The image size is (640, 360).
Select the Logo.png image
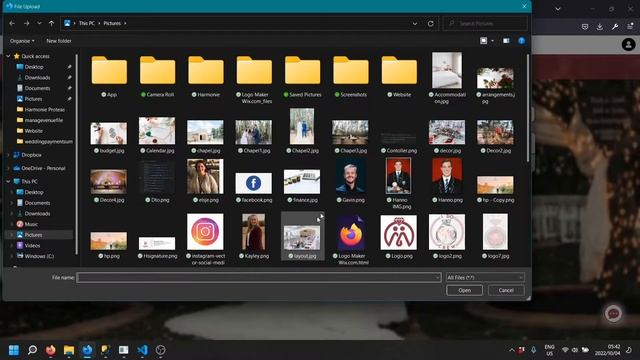399,233
